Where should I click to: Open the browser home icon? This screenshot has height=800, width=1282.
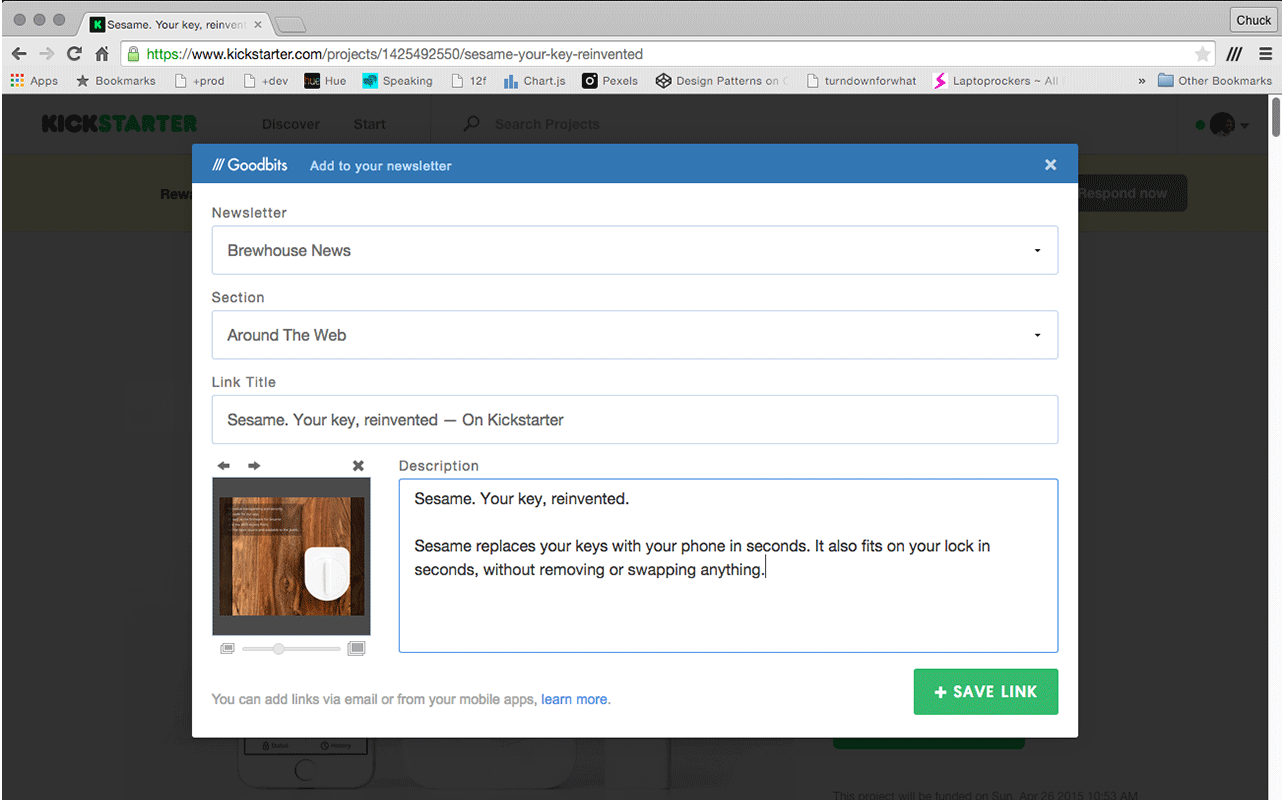[101, 54]
